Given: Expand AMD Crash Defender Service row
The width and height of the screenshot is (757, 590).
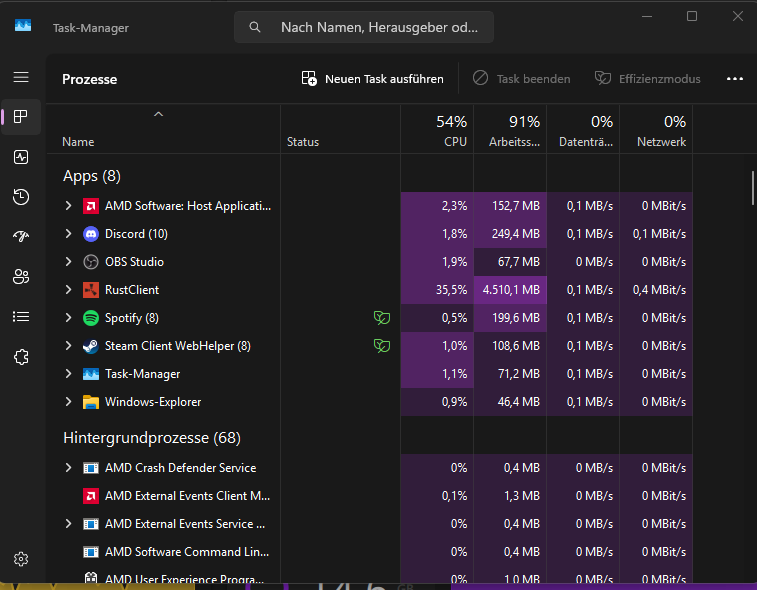Looking at the screenshot, I should point(68,467).
